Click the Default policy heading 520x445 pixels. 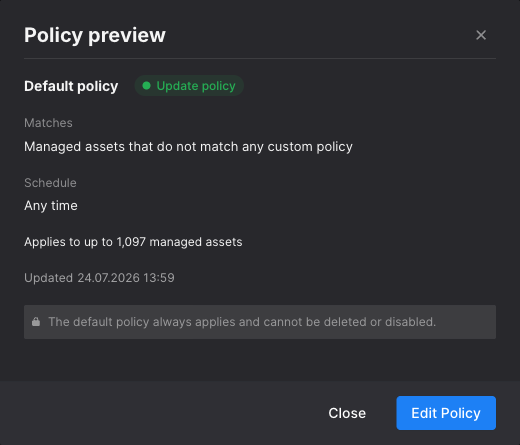point(71,86)
